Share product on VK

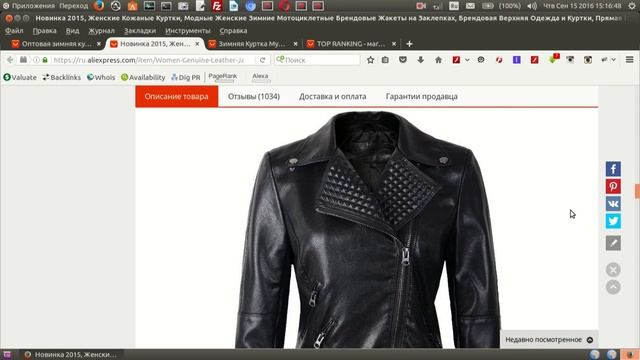[x=613, y=204]
